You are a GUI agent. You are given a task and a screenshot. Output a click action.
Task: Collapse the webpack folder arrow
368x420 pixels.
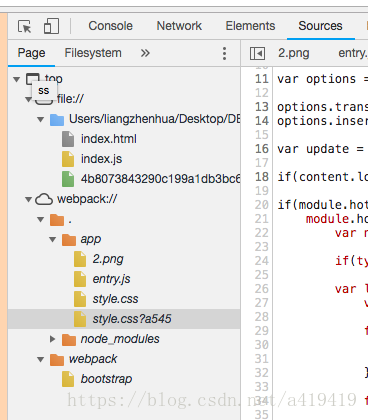pos(41,359)
